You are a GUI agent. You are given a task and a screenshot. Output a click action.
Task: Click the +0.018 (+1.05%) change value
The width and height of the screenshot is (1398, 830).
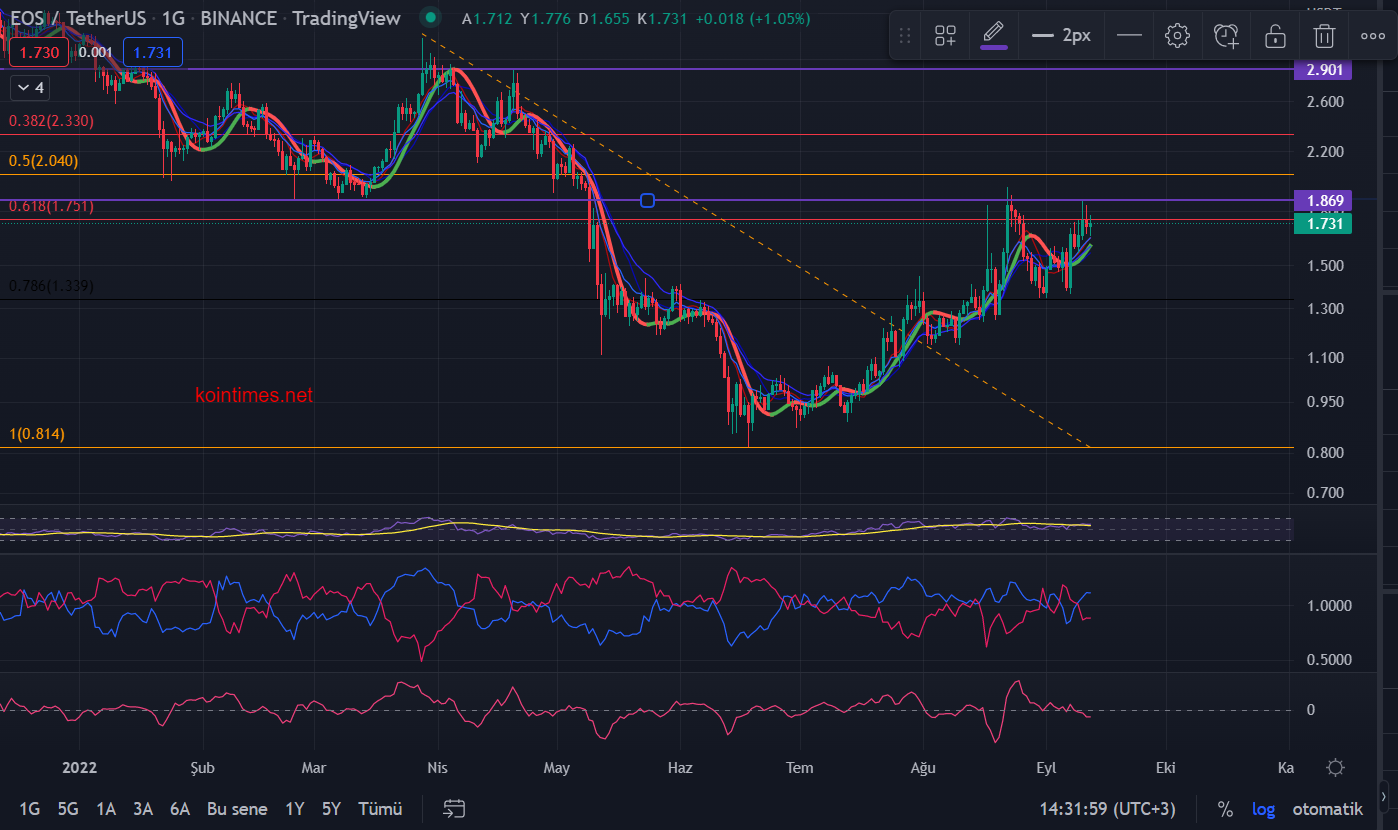point(753,18)
